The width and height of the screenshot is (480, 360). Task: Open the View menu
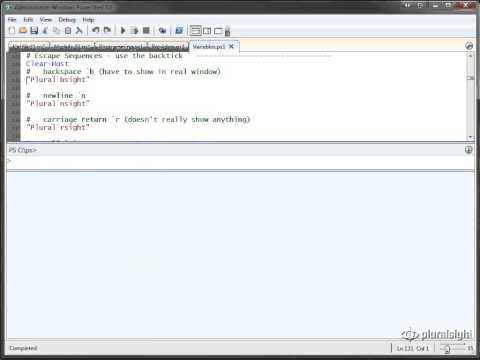(x=46, y=20)
